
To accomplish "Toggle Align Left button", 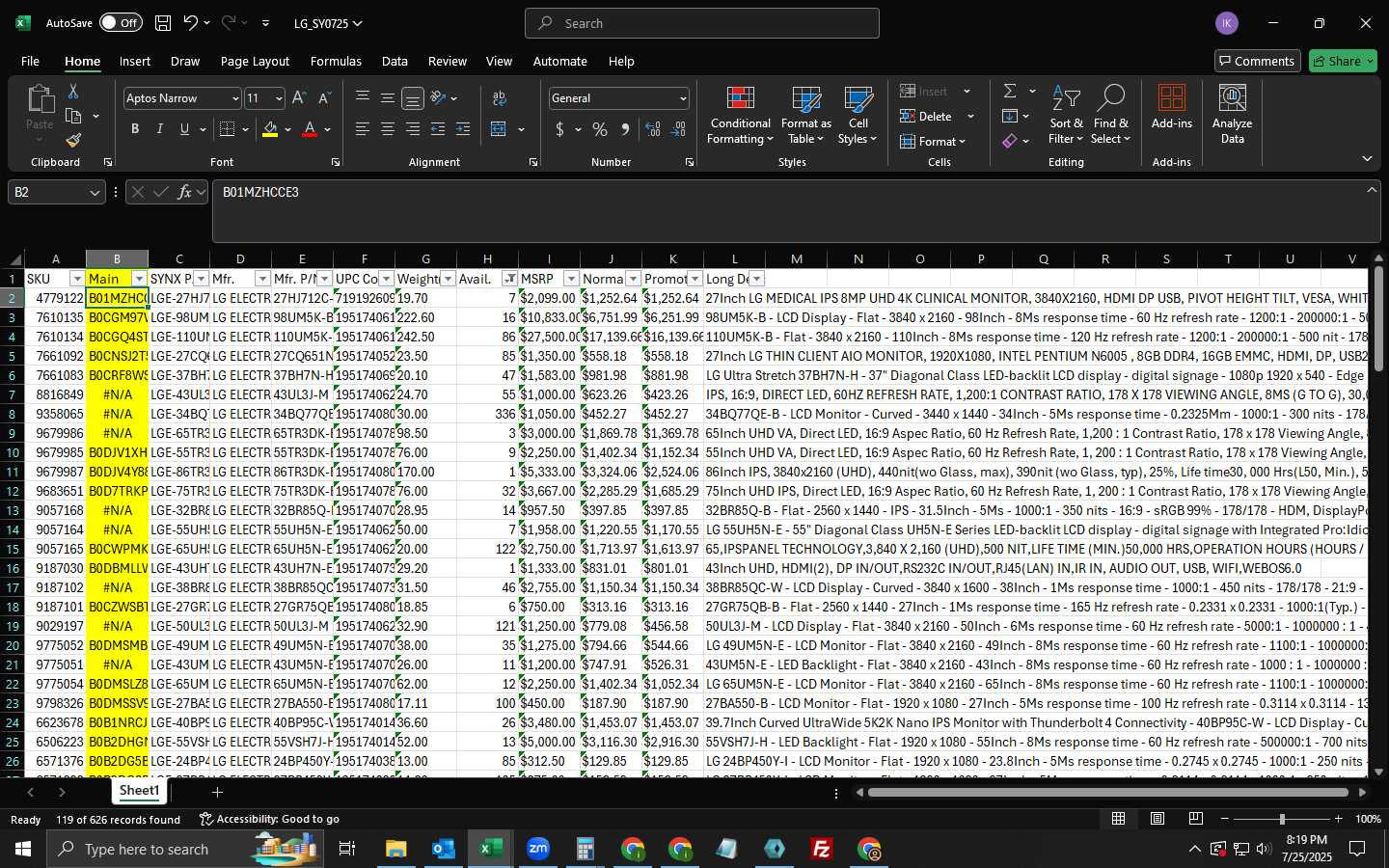I will pos(362,129).
